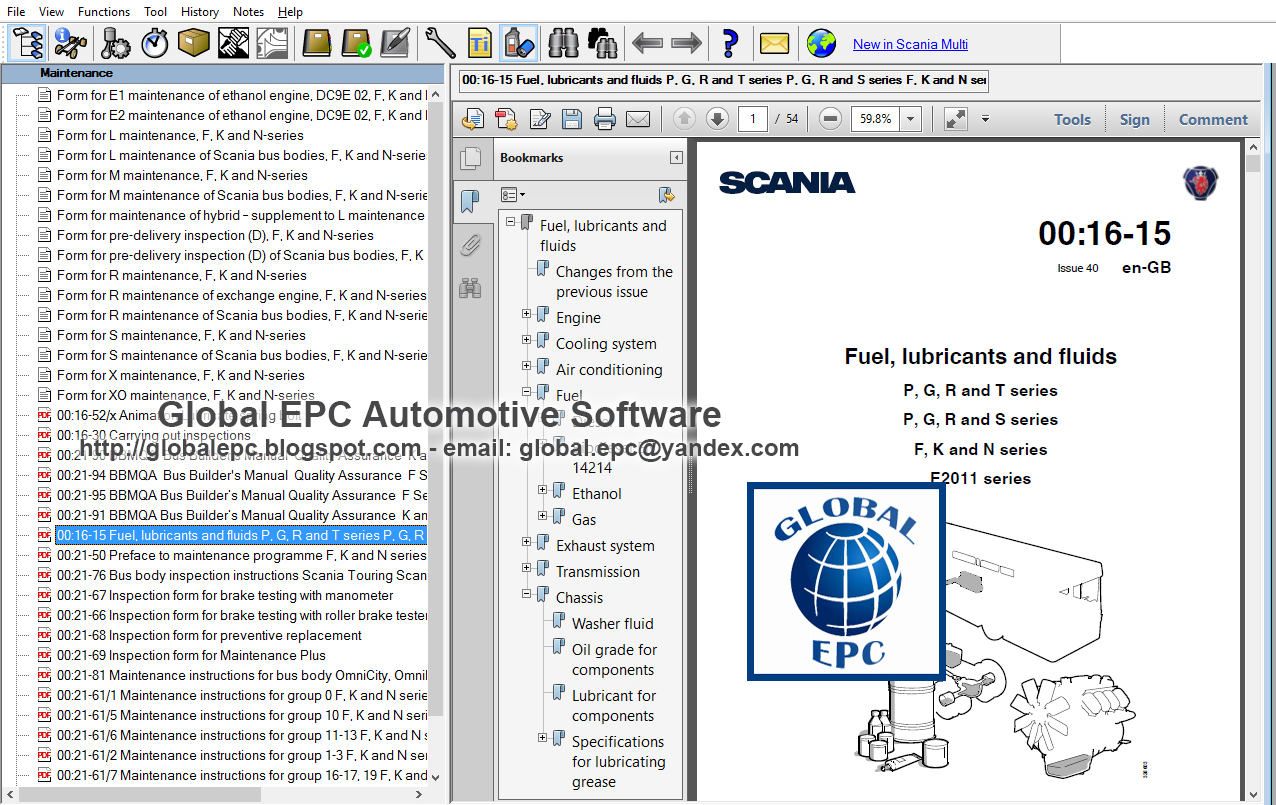The height and width of the screenshot is (805, 1276).
Task: Open the Notes menu
Action: 249,12
